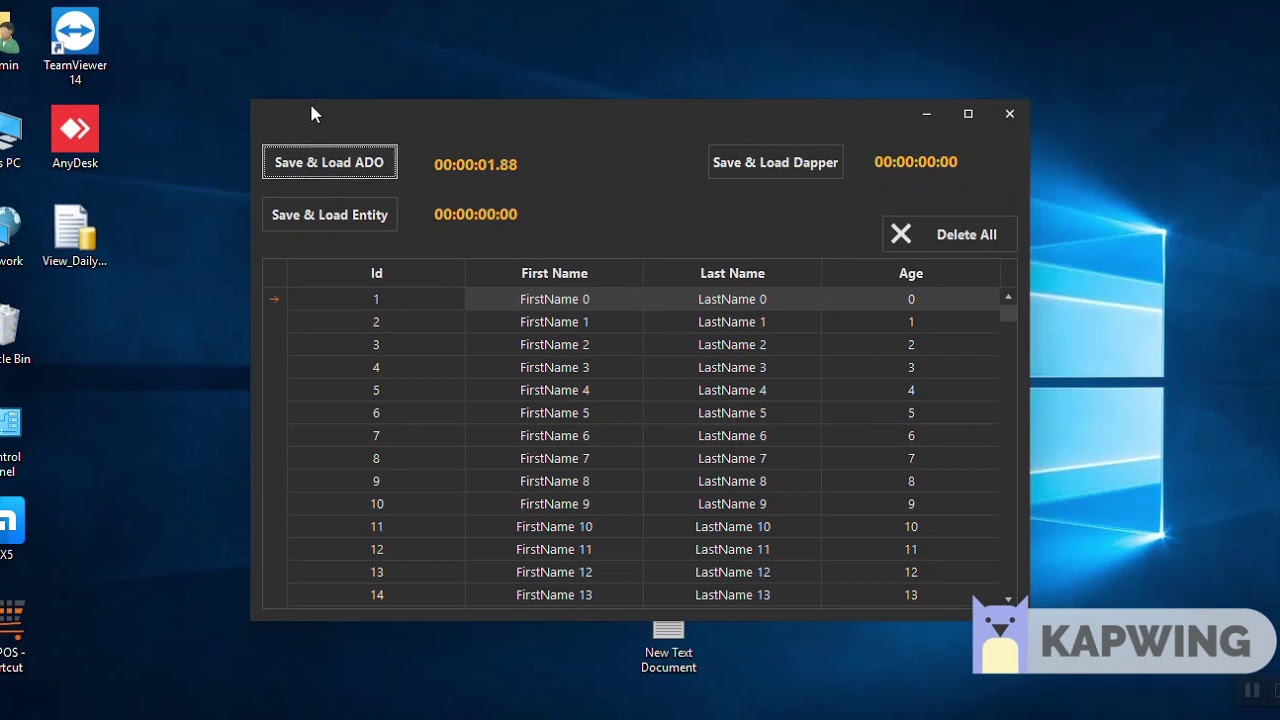Click the grid scrollbar up arrow
Screen dimensions: 1280x720
tap(1008, 297)
